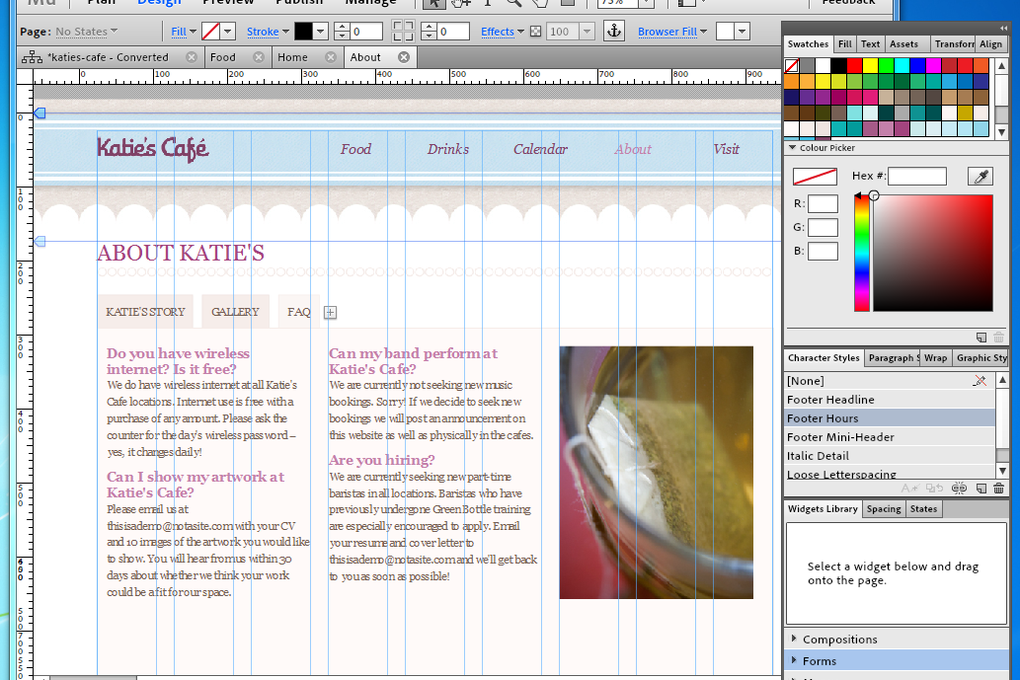Image resolution: width=1020 pixels, height=680 pixels.
Task: Close the Food page tab
Action: (x=258, y=57)
